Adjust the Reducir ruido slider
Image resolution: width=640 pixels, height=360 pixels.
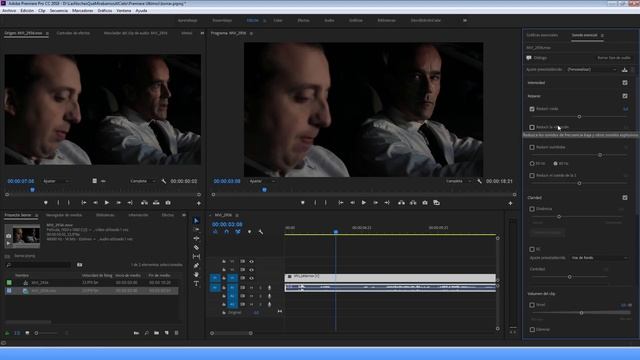click(x=579, y=117)
